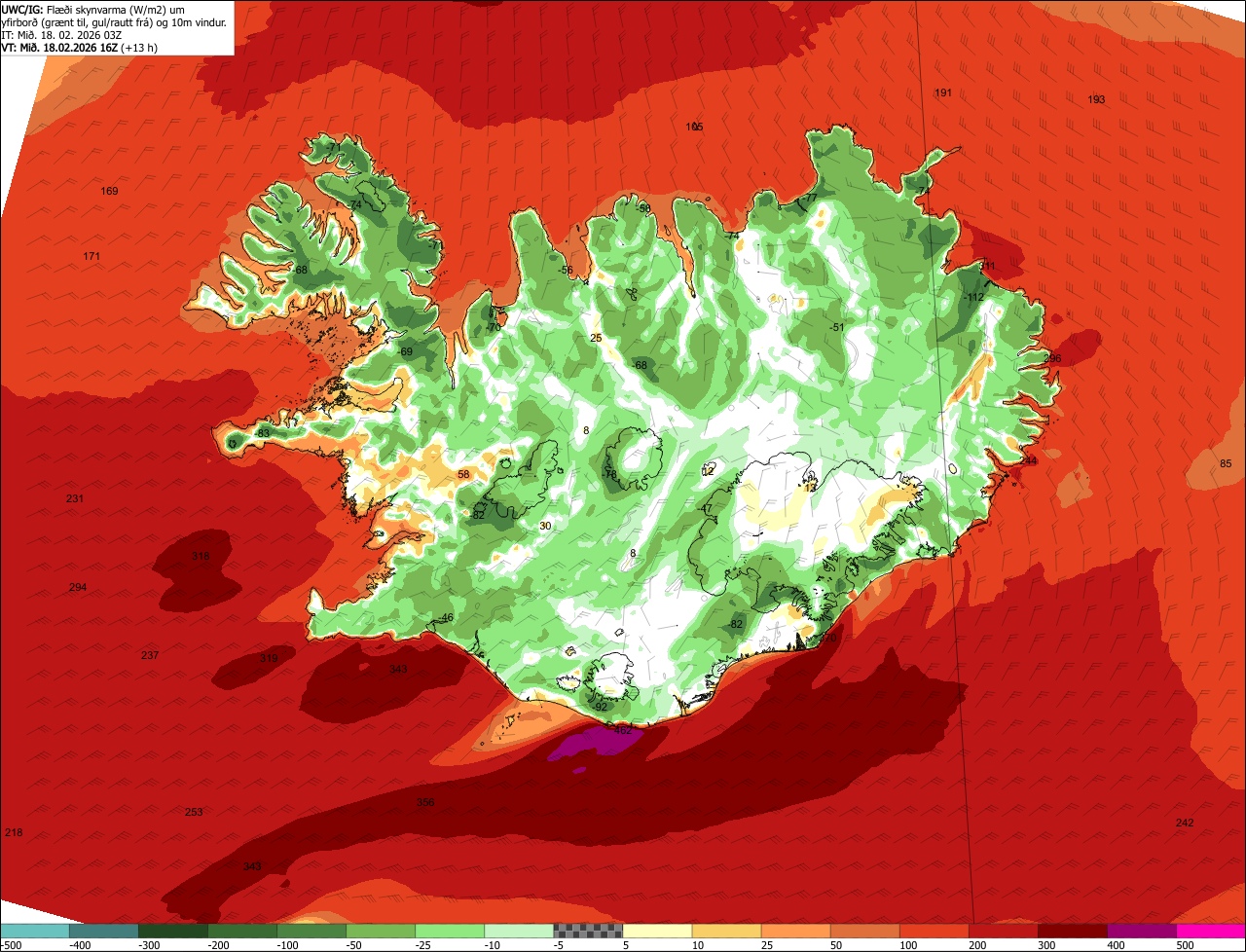Click the red-orange 100 legend swatch
The image size is (1246, 952).
(x=934, y=931)
